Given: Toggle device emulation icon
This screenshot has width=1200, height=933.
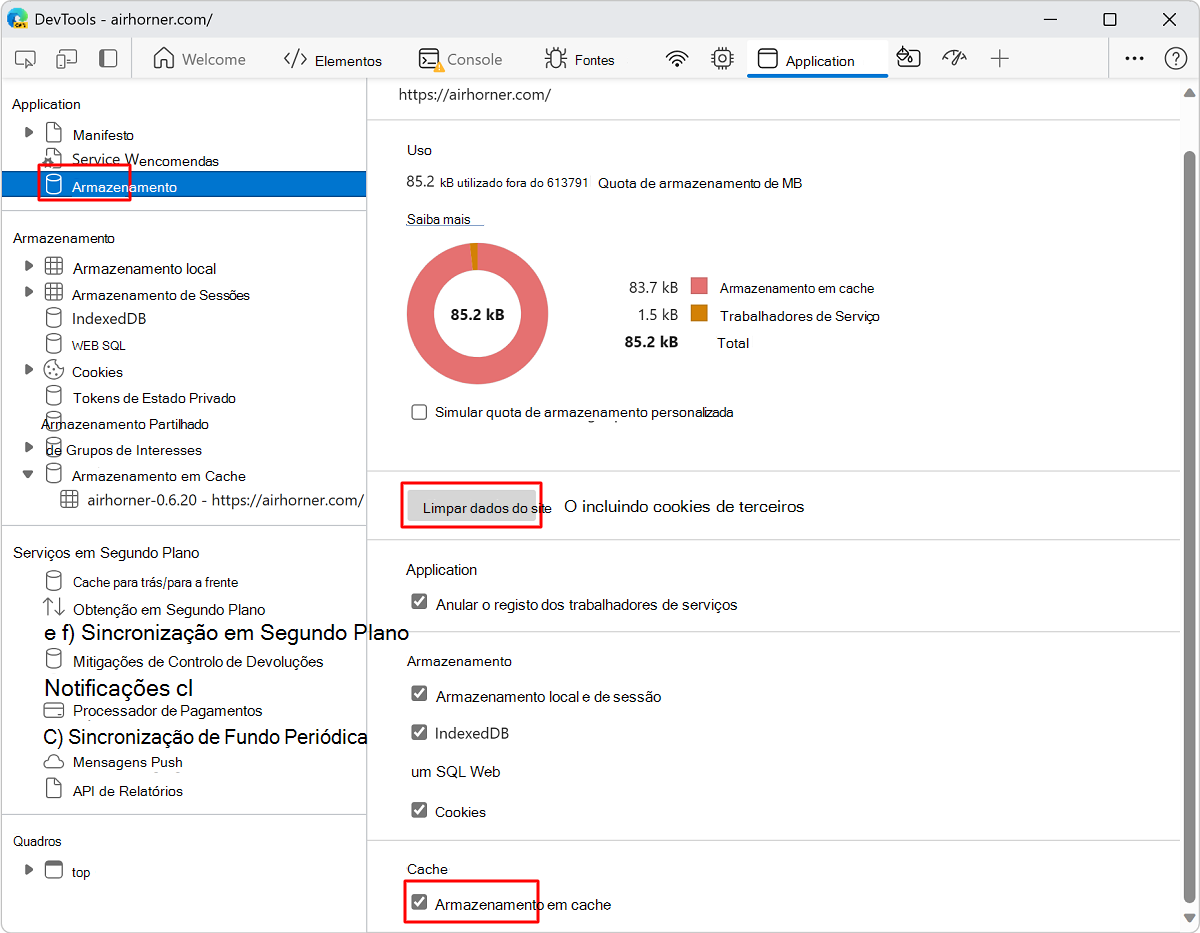Looking at the screenshot, I should 66,59.
